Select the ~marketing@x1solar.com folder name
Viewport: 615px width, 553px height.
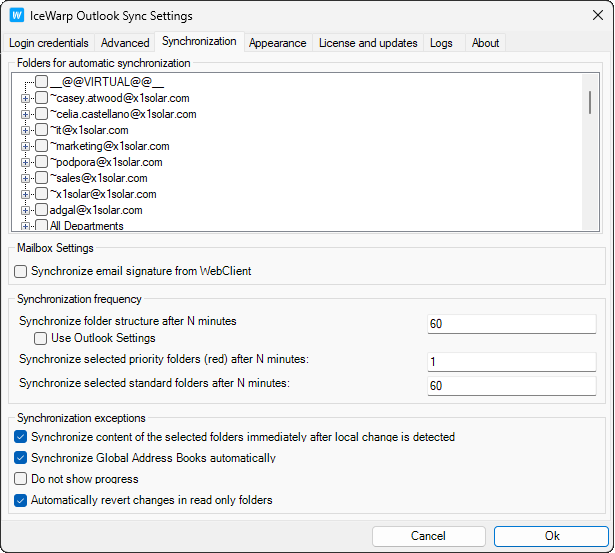point(109,146)
